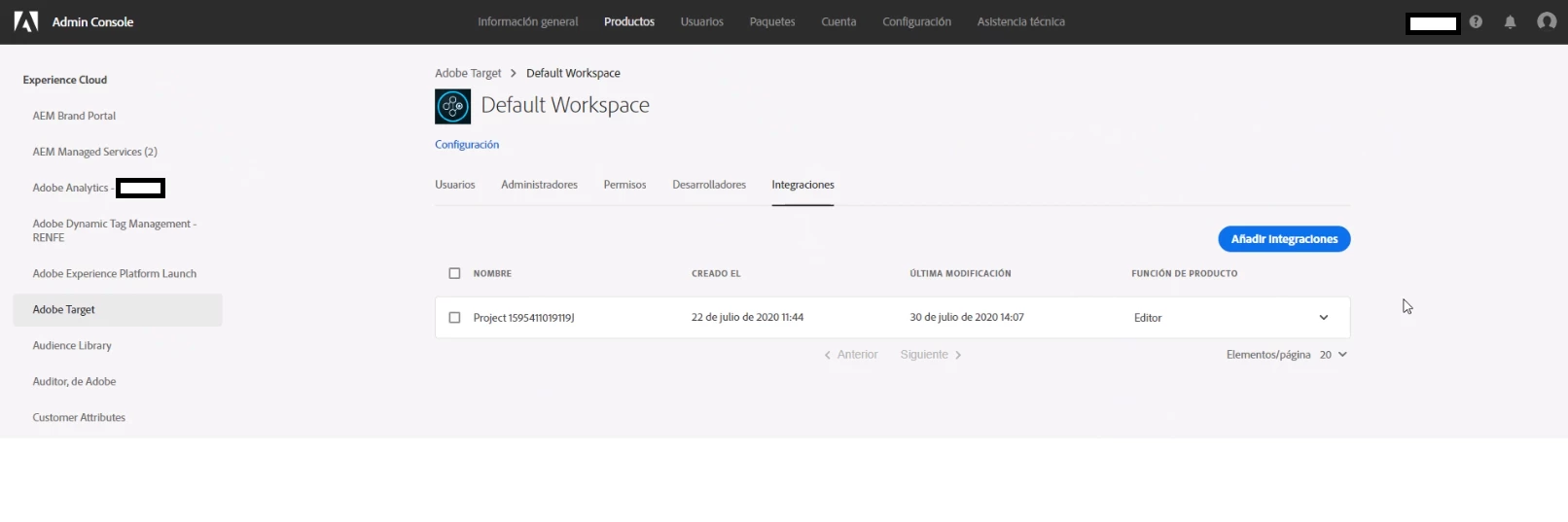Open Información general menu
The width and height of the screenshot is (1568, 522).
click(x=527, y=21)
